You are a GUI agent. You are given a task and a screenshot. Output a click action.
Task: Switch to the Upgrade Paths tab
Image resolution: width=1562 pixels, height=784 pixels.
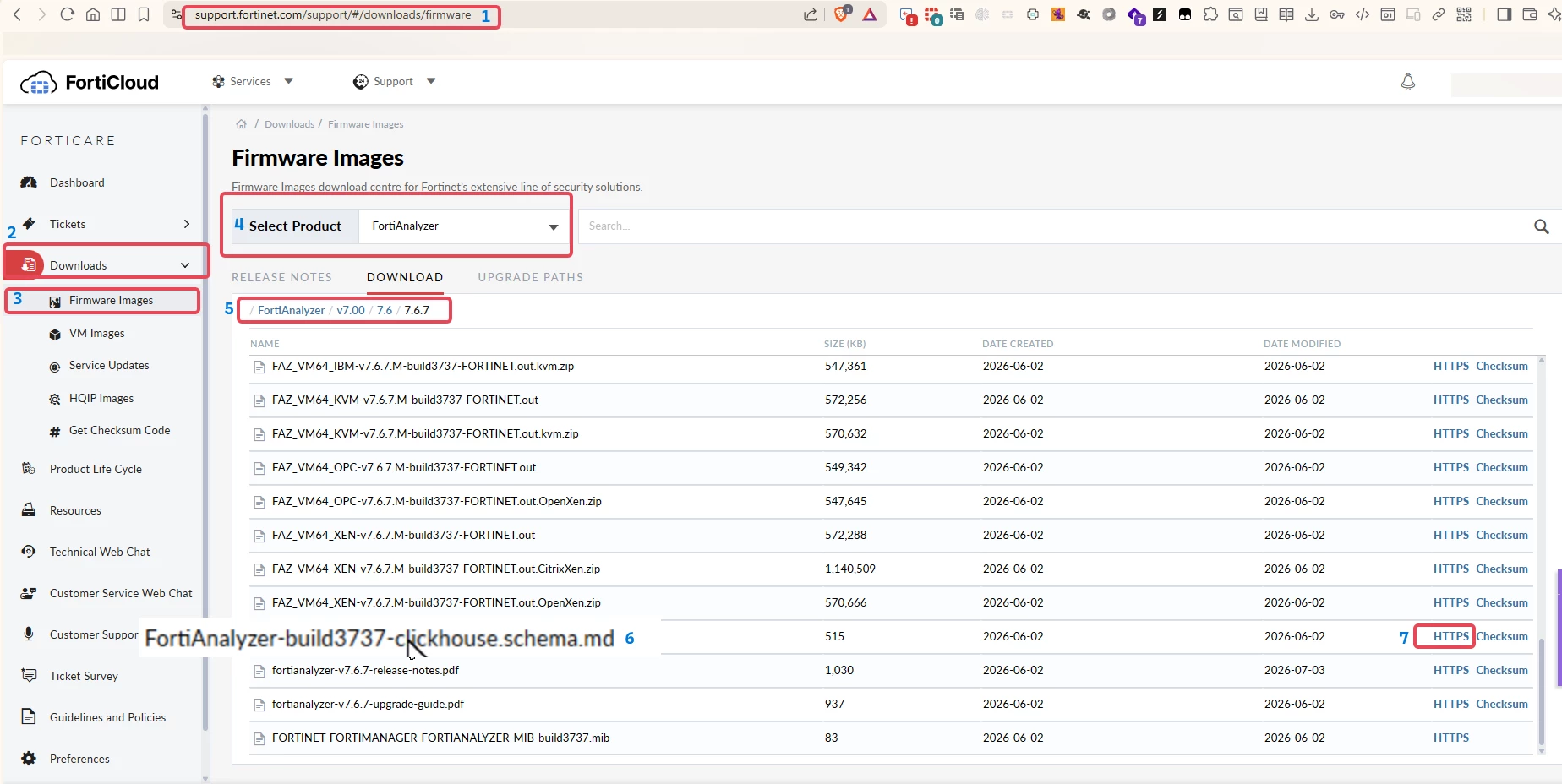530,277
